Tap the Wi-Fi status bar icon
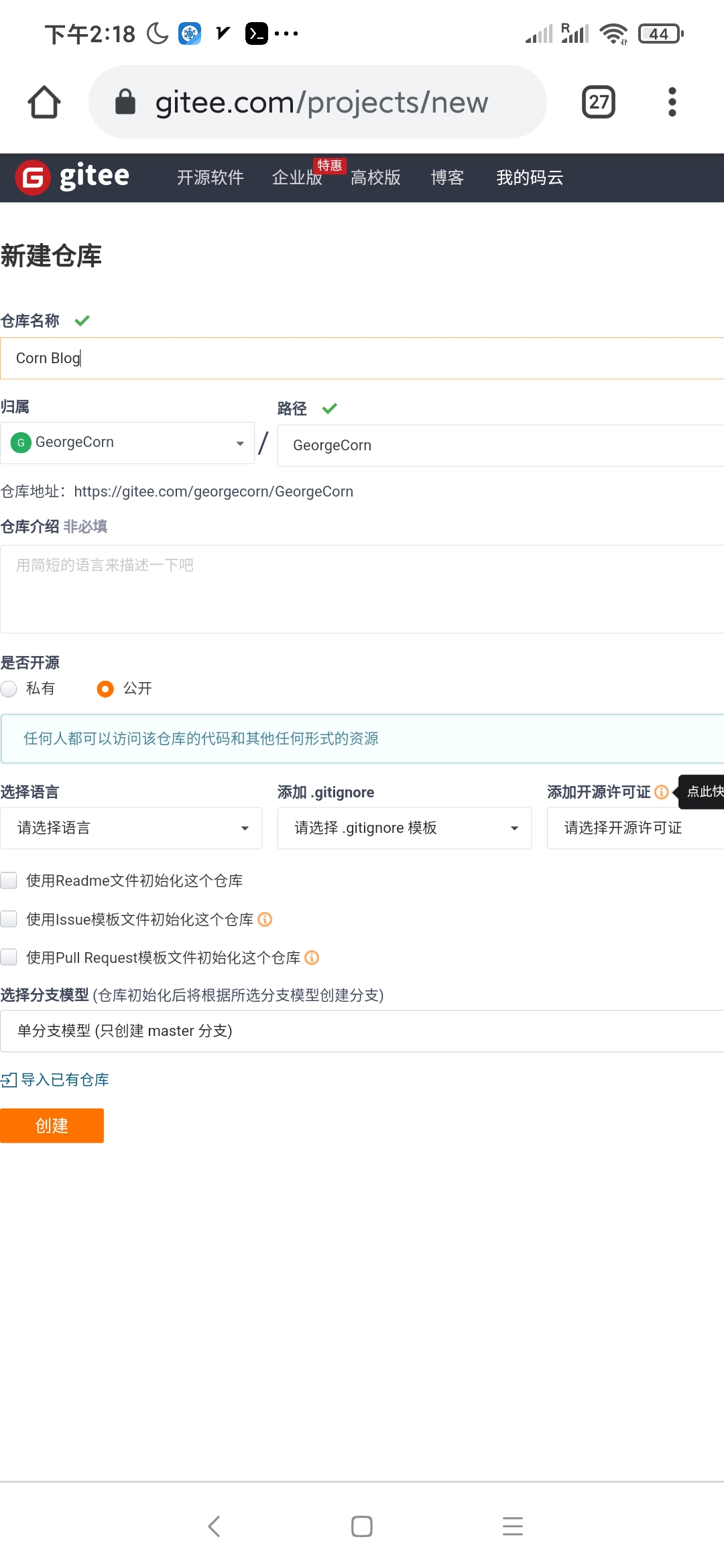The width and height of the screenshot is (724, 1568). [613, 34]
